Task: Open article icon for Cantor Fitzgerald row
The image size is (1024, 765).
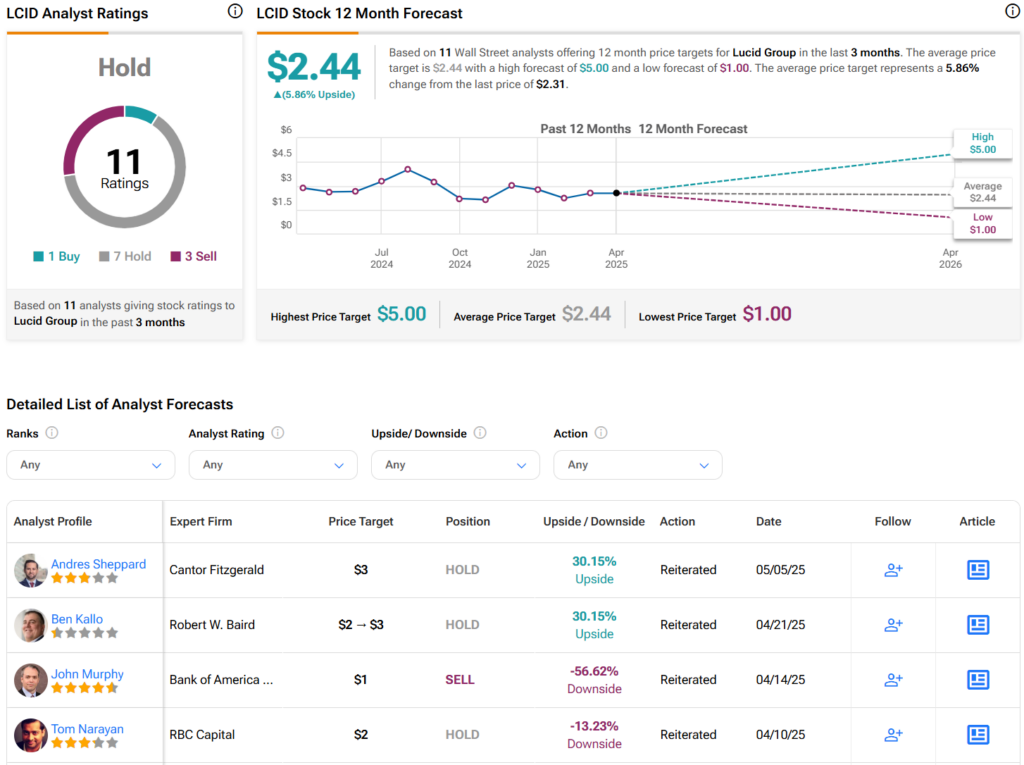Action: click(977, 570)
